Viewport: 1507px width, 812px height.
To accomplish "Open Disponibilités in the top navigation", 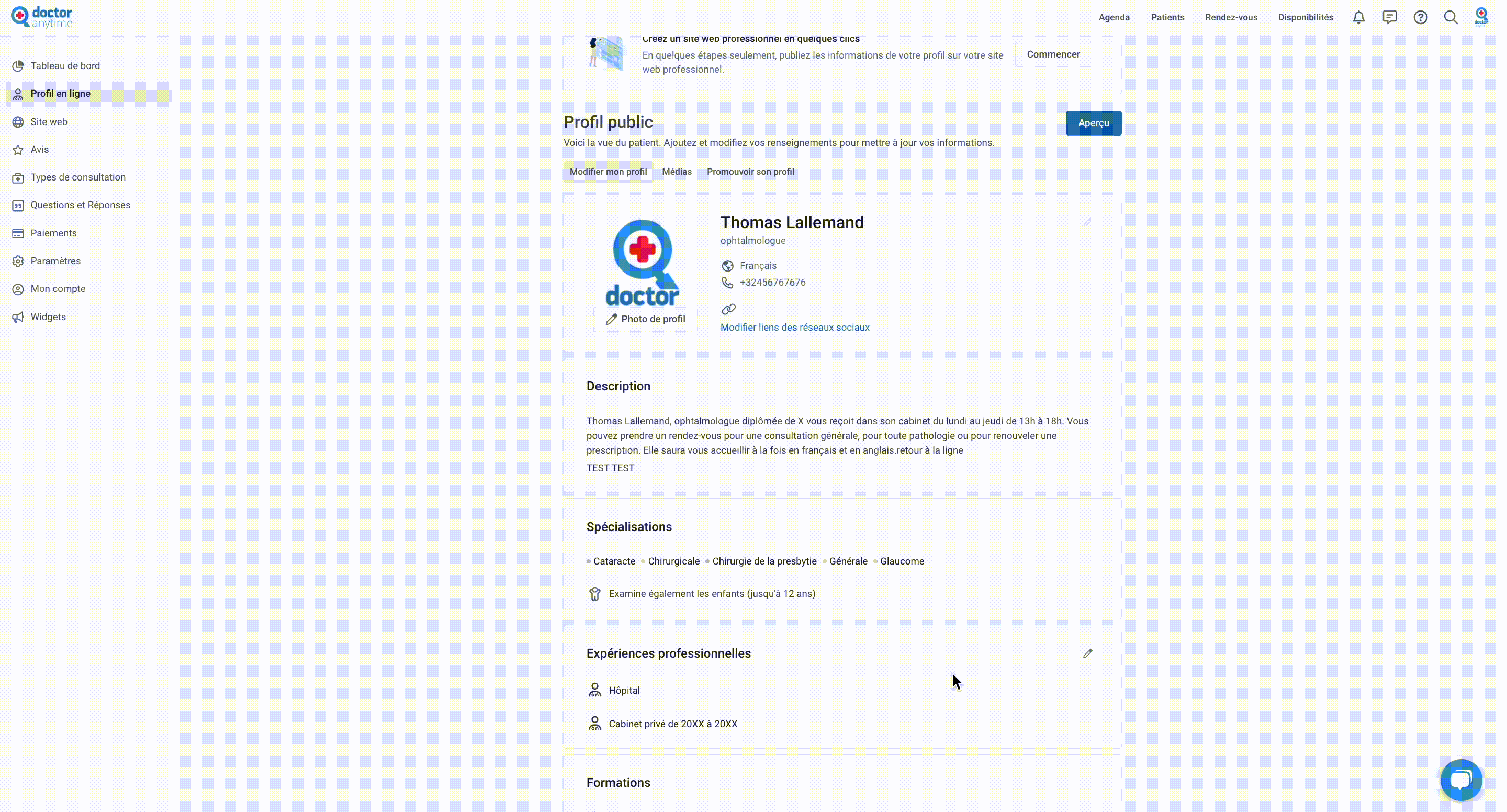I will point(1305,18).
